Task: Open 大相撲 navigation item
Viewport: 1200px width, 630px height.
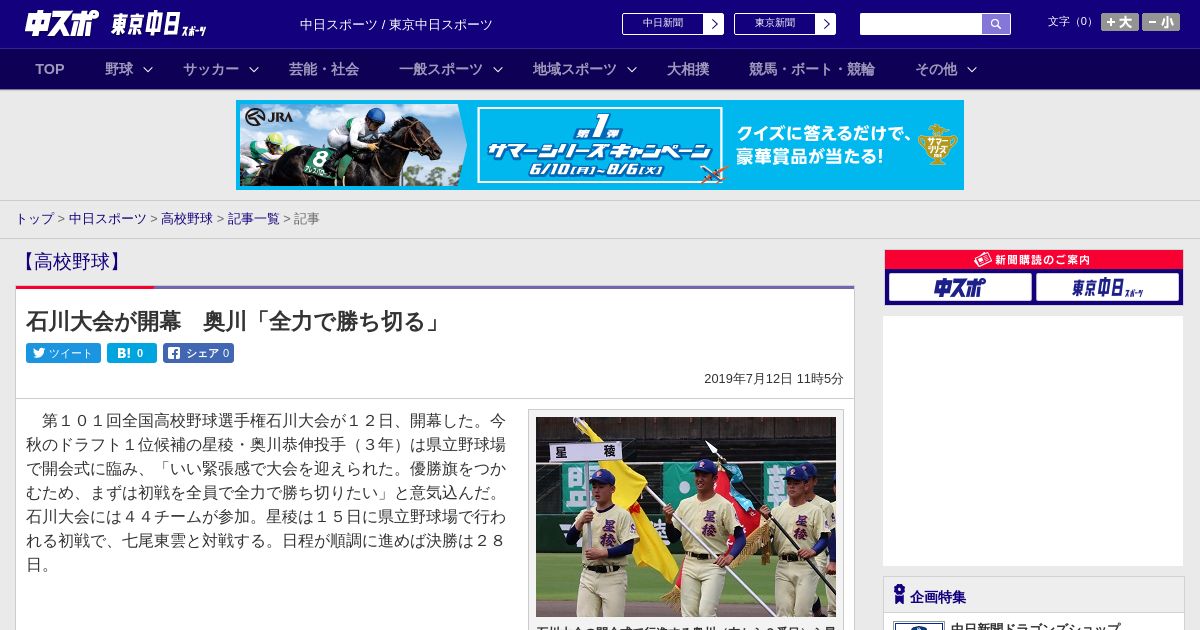Action: coord(688,69)
